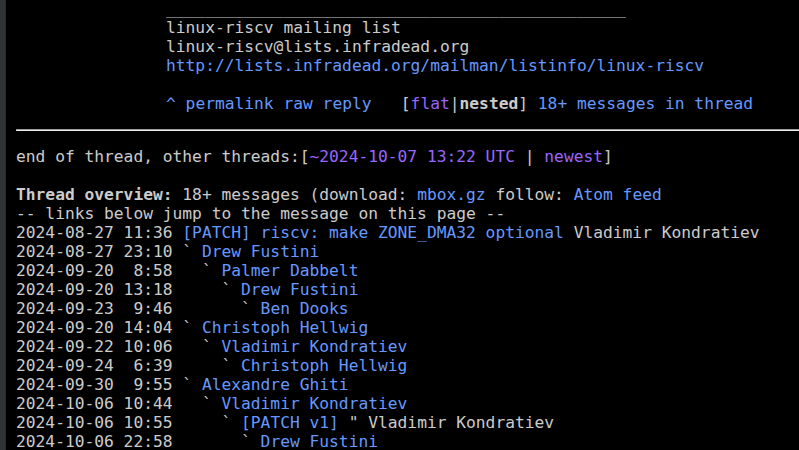Open "18+ messages in thread" link

[645, 104]
